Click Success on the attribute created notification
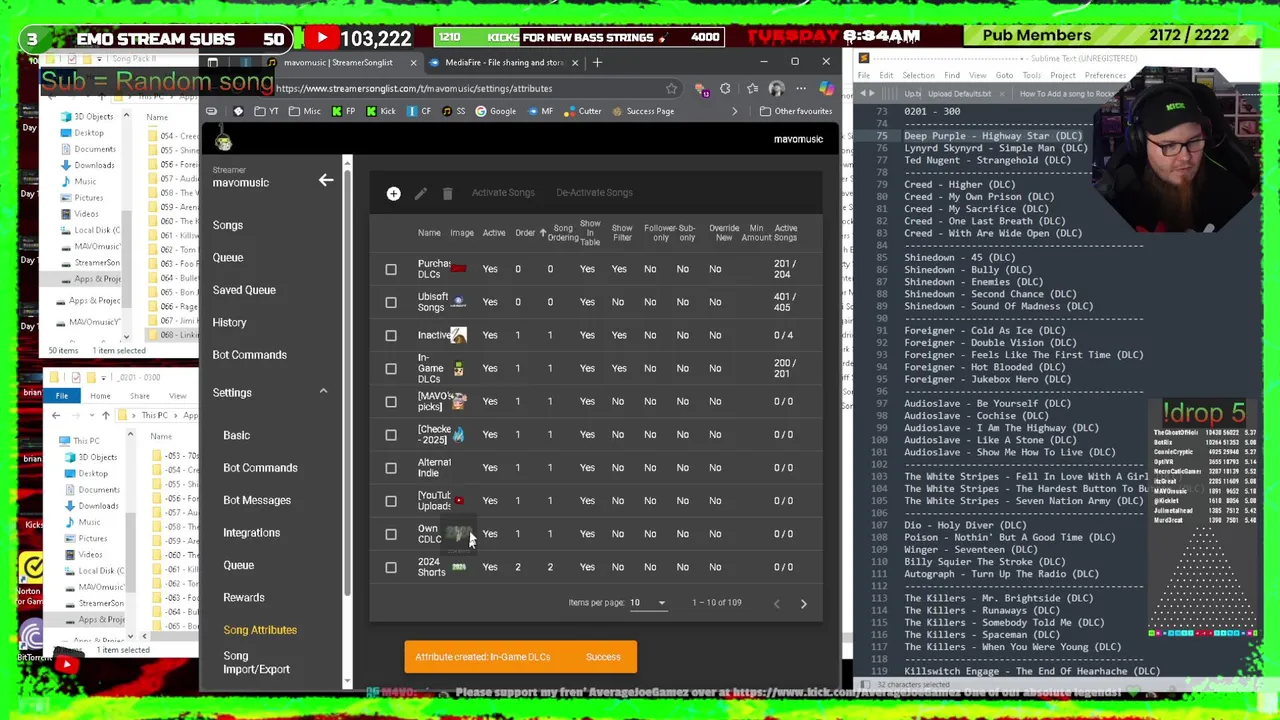The image size is (1280, 720). point(603,657)
